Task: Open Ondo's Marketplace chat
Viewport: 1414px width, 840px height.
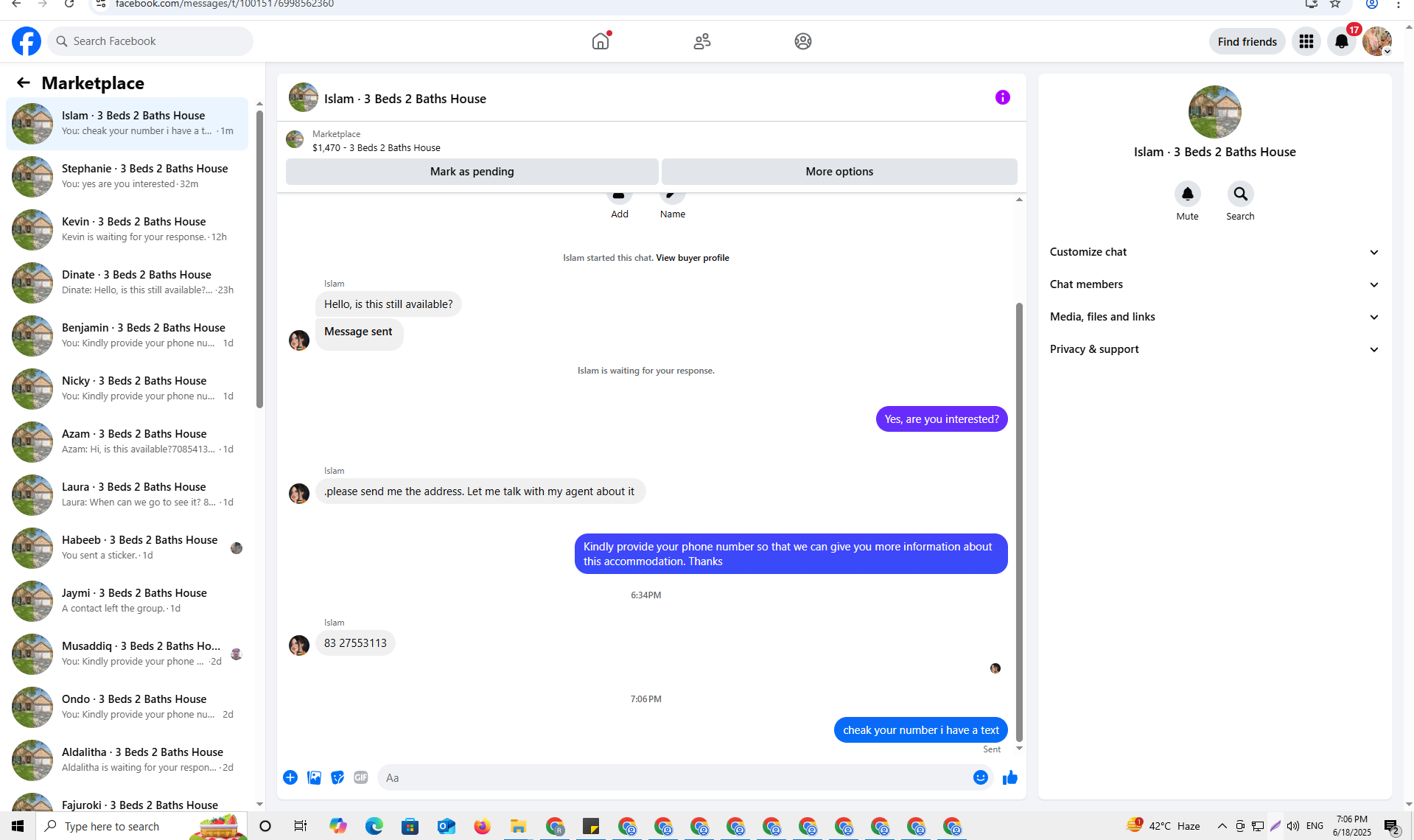Action: [127, 707]
